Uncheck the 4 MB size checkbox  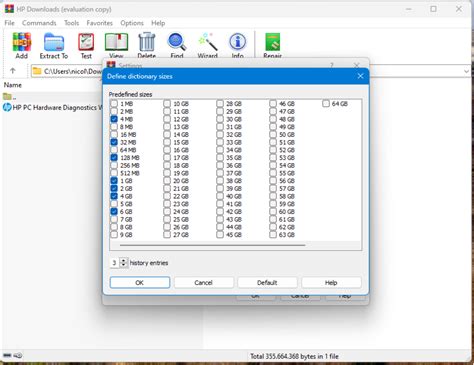pyautogui.click(x=114, y=119)
